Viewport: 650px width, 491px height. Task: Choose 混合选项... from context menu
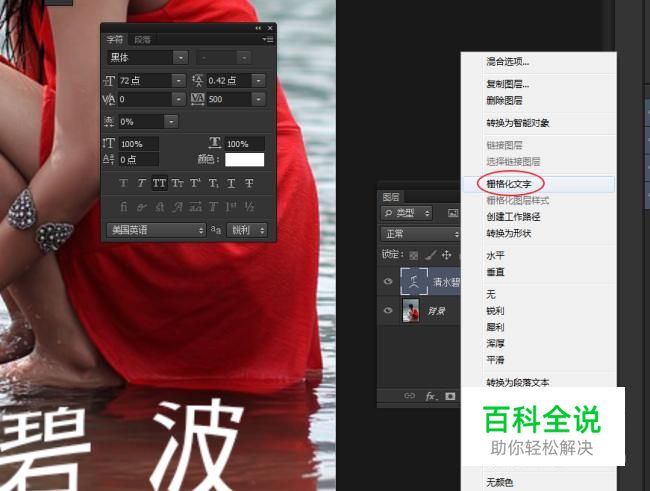[538, 62]
